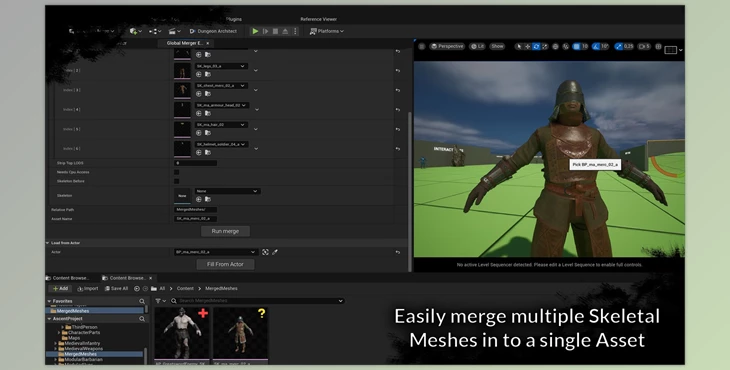Activate the rotate gizmo tool
Screen dimensions: 730x370
pos(536,47)
